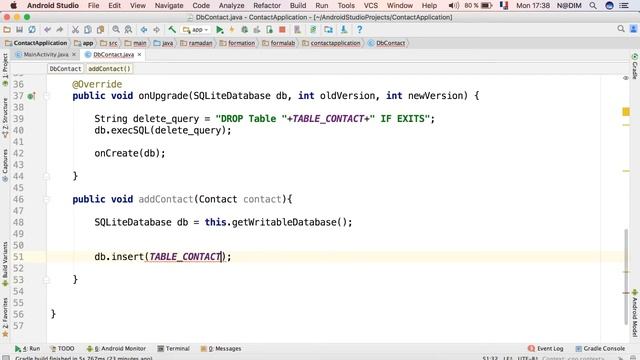Open the Android Monitor tool window
Image resolution: width=640 pixels, height=360 pixels.
coord(116,349)
